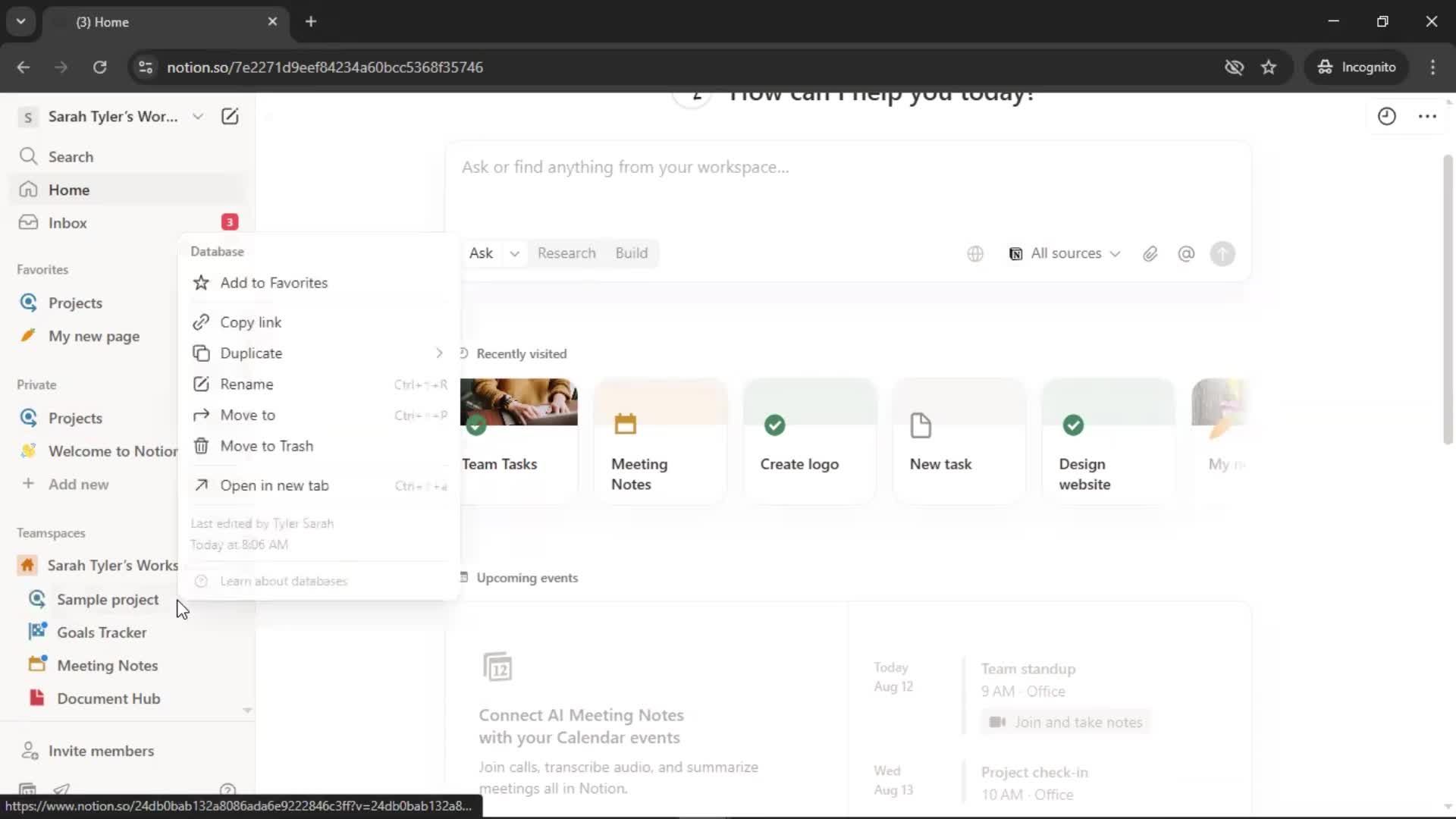The image size is (1456, 819).
Task: Open Team Tasks recent card
Action: click(519, 440)
